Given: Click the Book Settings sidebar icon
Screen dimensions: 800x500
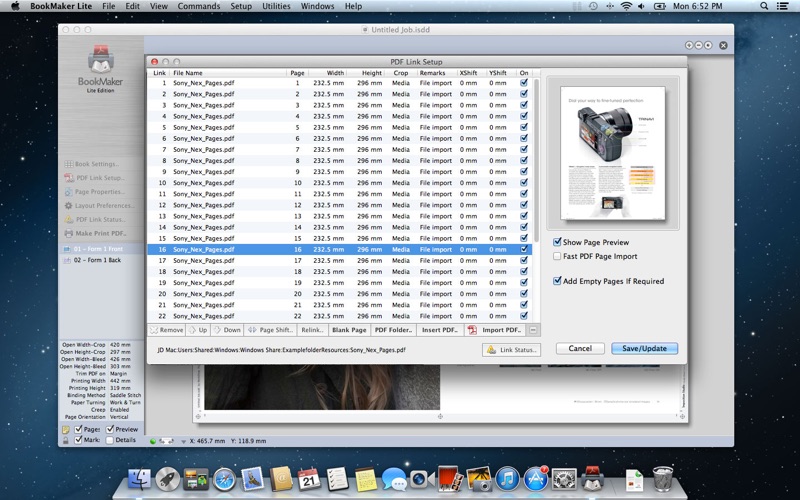Looking at the screenshot, I should 68,164.
